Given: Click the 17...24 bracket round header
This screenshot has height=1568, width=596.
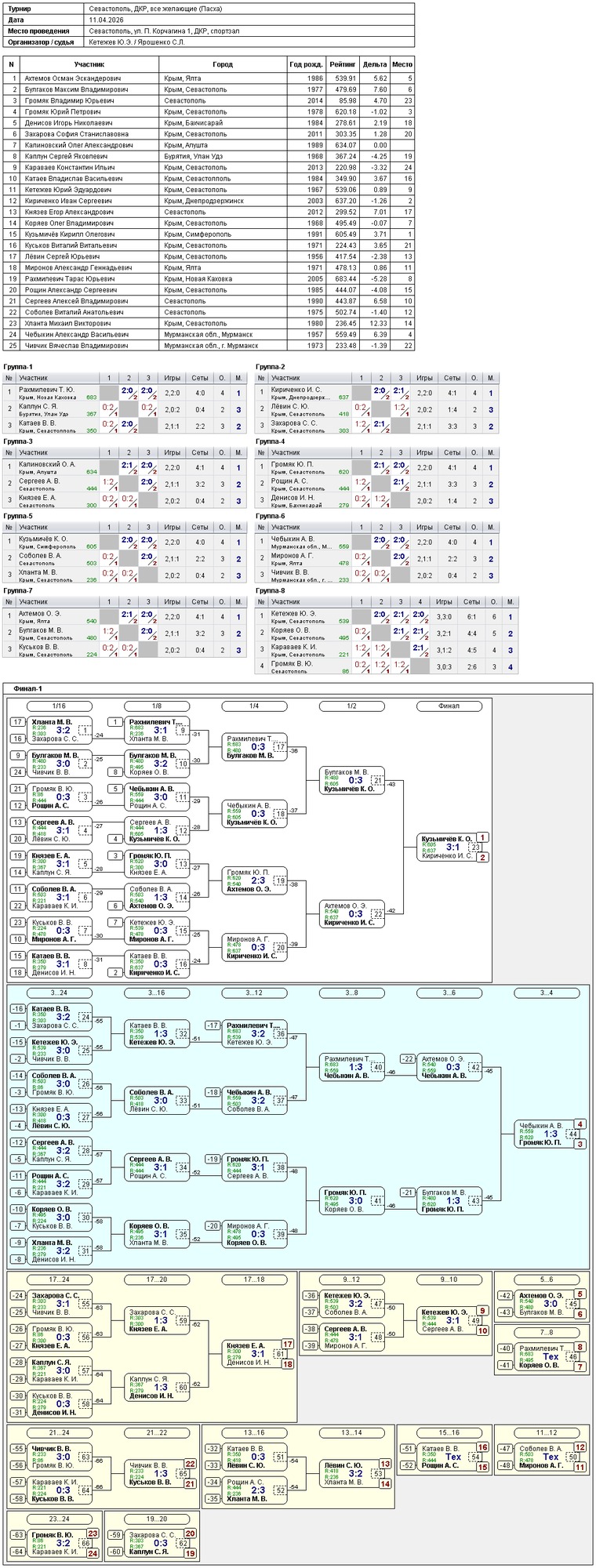Looking at the screenshot, I should (x=60, y=1280).
